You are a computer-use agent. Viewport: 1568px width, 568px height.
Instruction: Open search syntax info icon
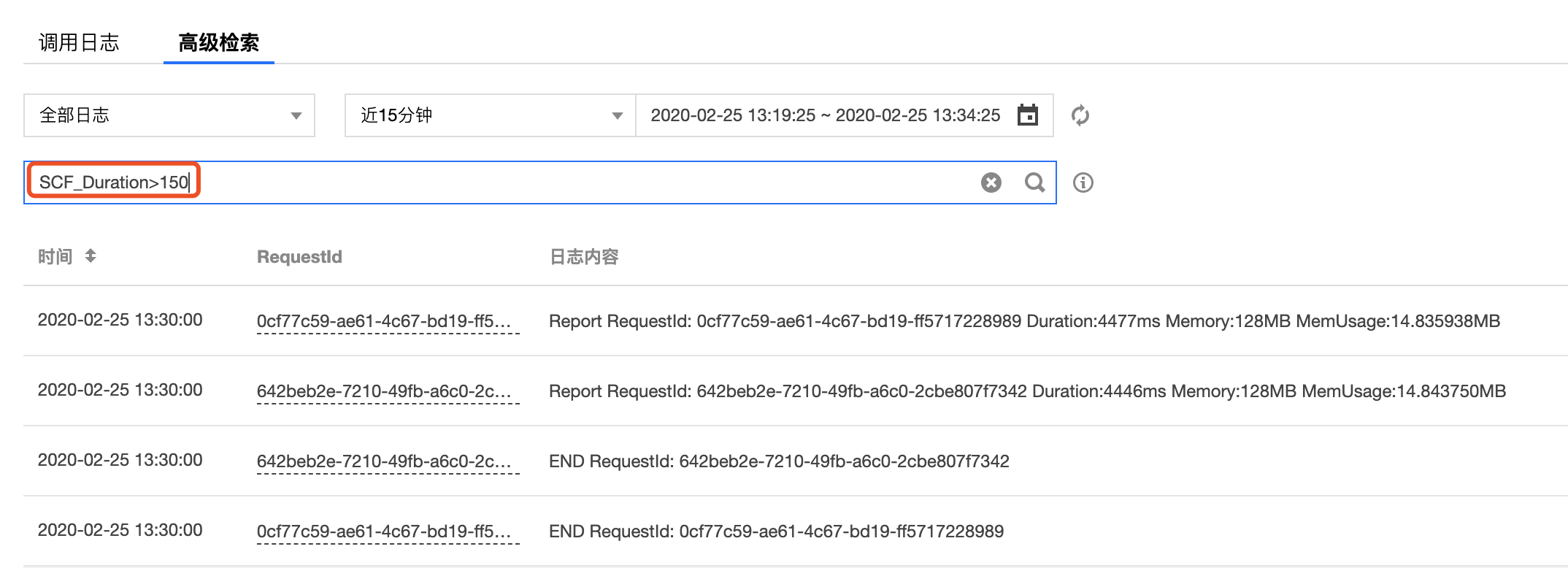1083,183
